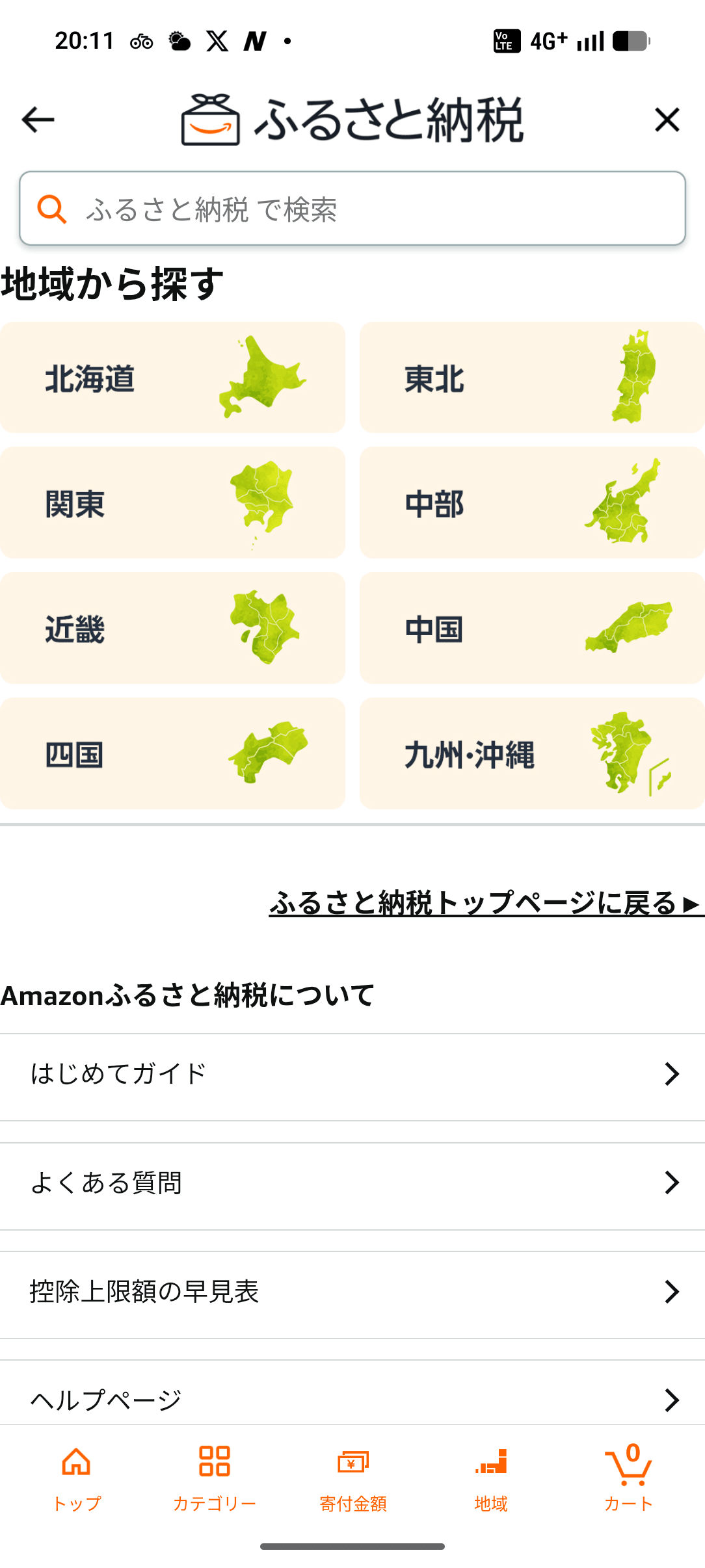Tap the back arrow icon
The image size is (705, 1568).
tap(38, 120)
